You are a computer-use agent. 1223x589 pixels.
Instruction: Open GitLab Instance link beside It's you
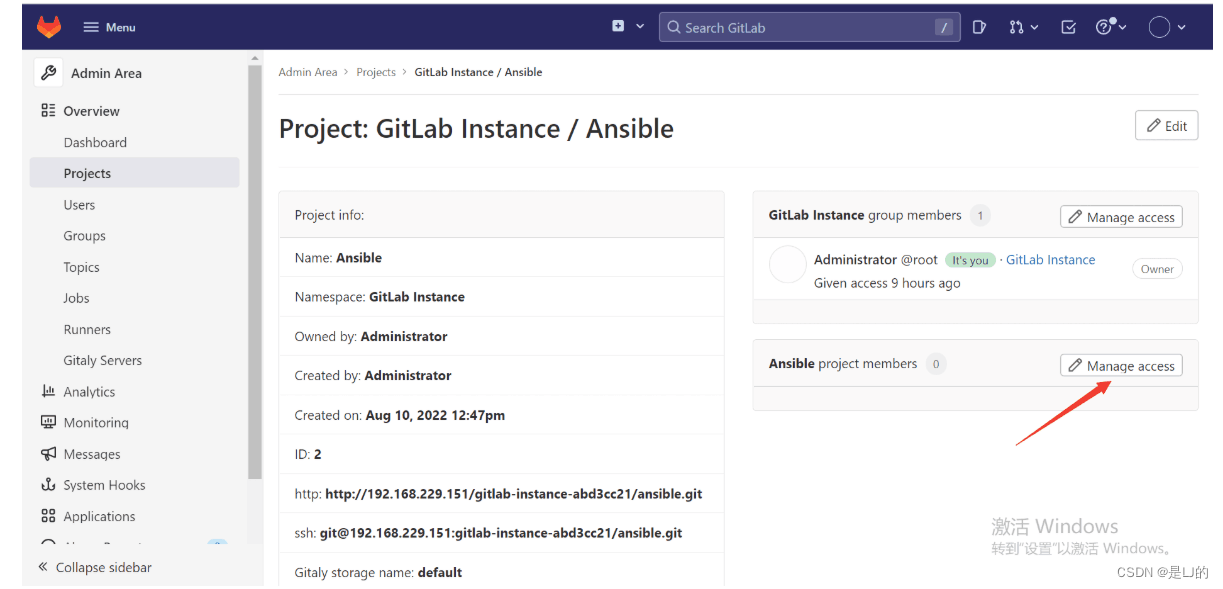(1050, 259)
